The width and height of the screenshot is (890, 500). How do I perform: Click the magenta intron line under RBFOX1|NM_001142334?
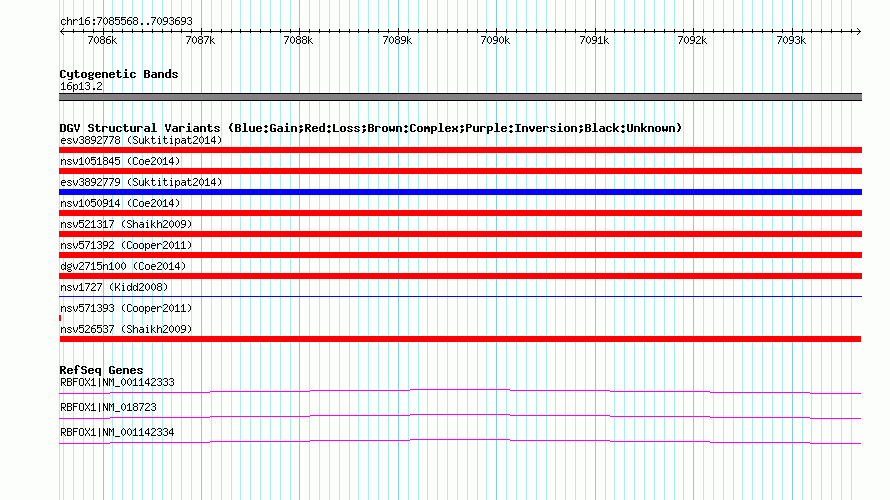click(x=460, y=441)
